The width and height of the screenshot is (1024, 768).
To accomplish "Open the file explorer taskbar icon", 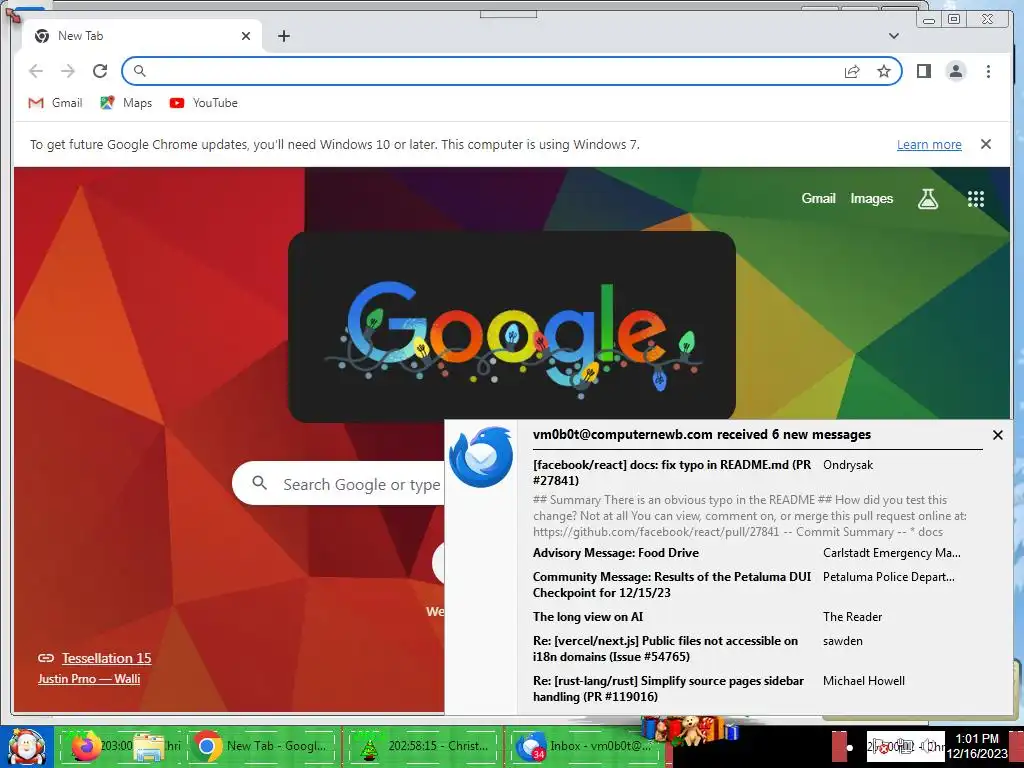I will pyautogui.click(x=149, y=746).
